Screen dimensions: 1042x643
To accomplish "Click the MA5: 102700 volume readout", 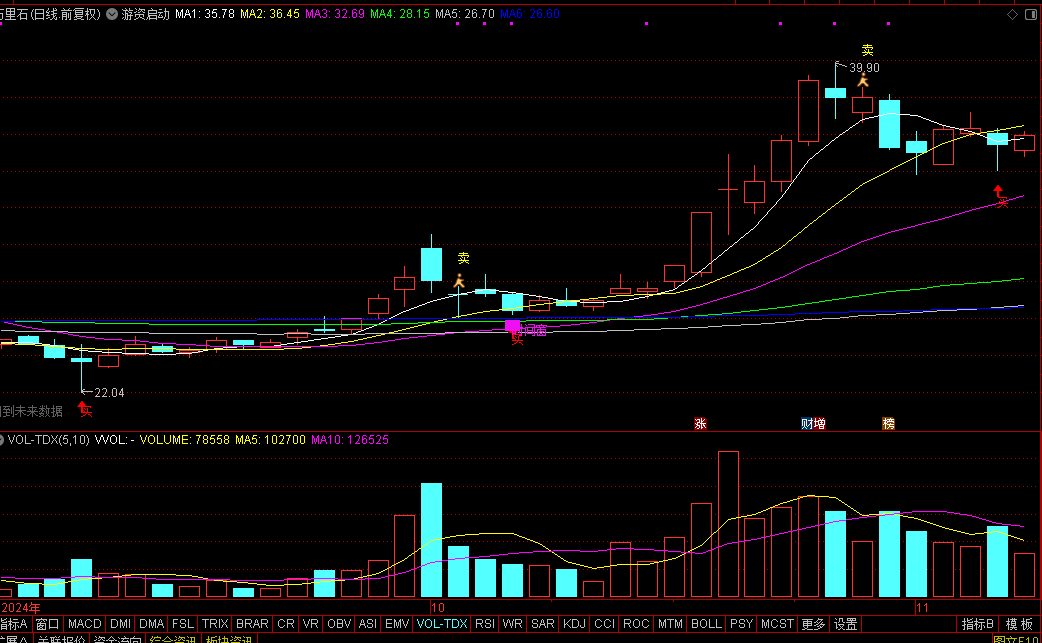I will pyautogui.click(x=270, y=440).
